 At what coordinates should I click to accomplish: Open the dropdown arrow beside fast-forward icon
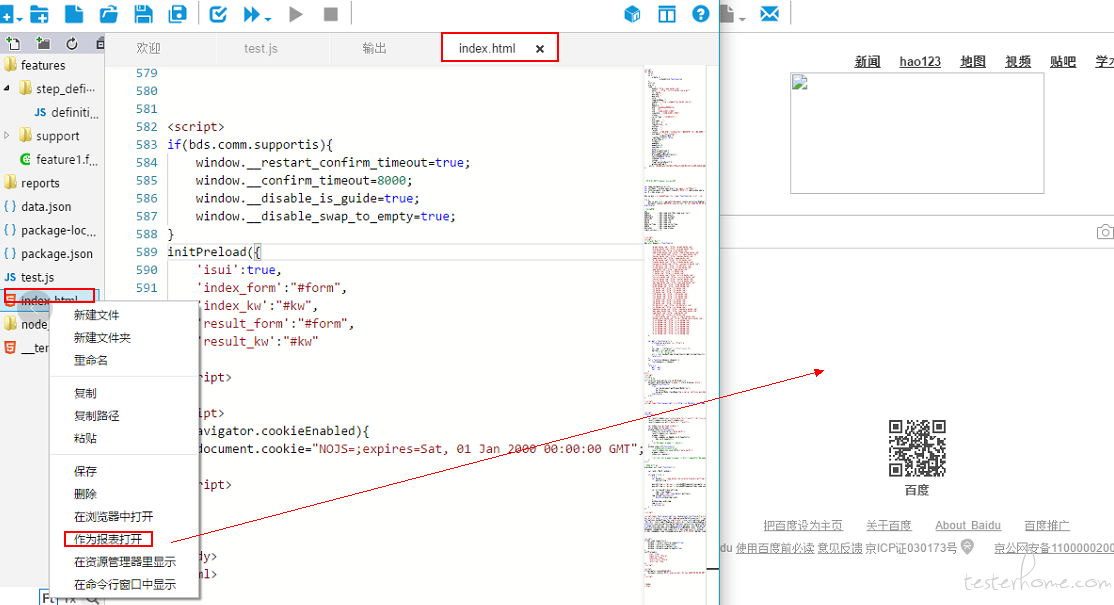[x=268, y=18]
